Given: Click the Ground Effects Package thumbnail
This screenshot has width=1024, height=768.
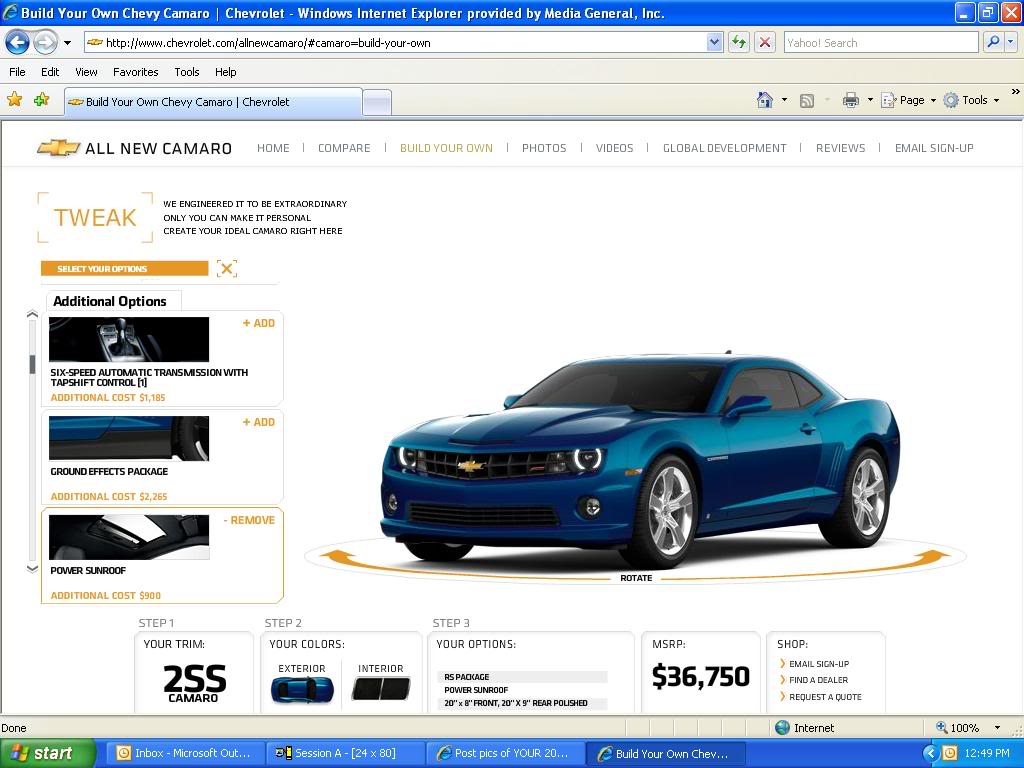Looking at the screenshot, I should pyautogui.click(x=129, y=438).
